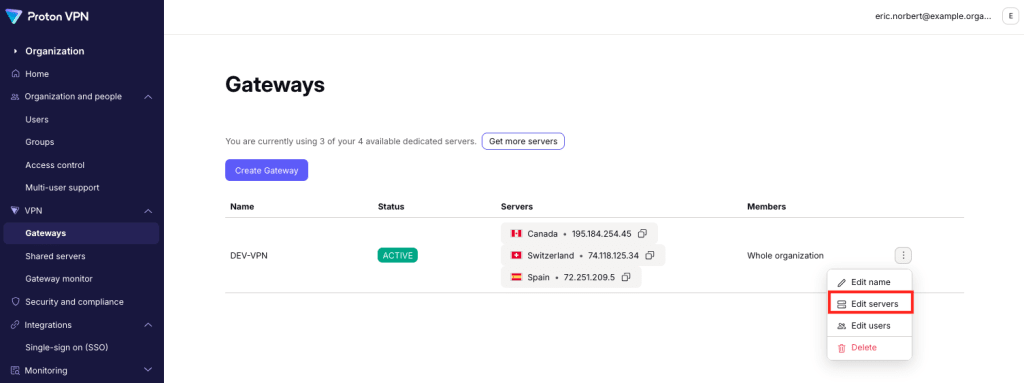
Task: Click the Name column header
Action: click(242, 207)
